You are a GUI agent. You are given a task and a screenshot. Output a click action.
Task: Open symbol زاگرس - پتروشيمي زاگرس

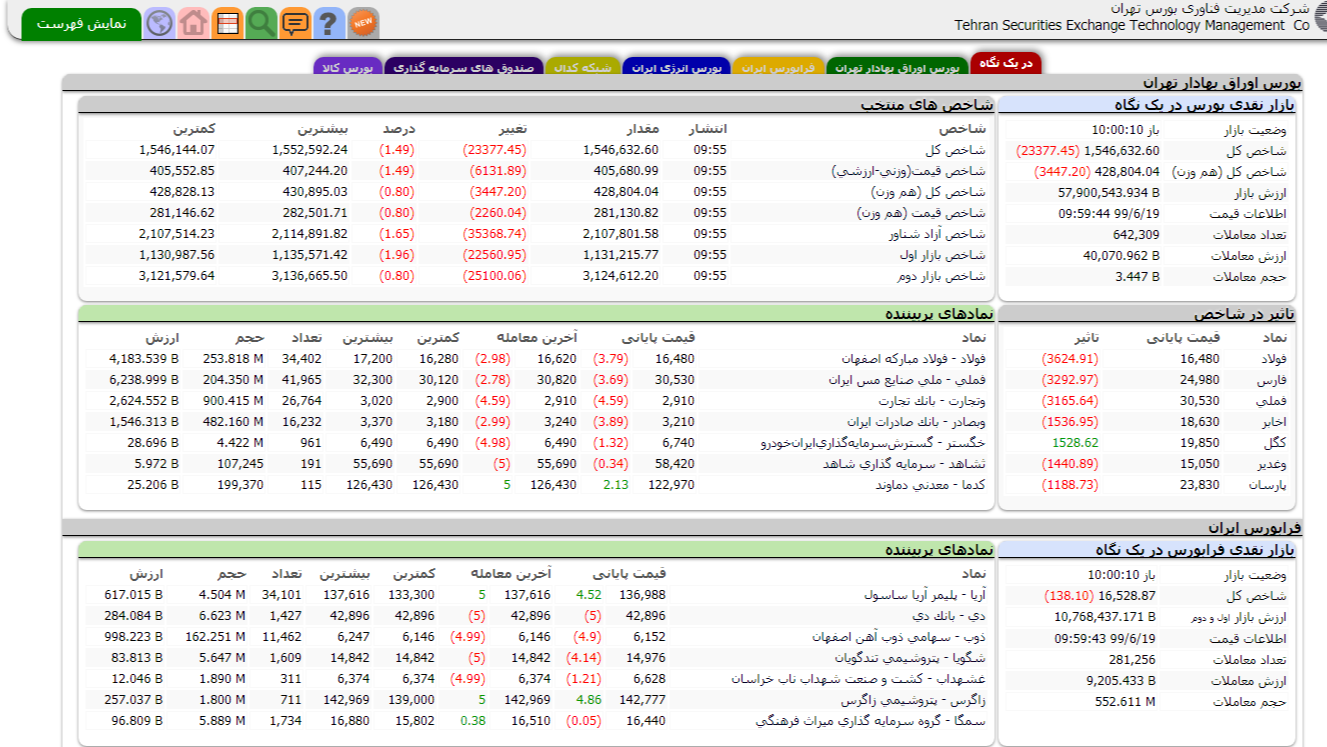point(914,699)
